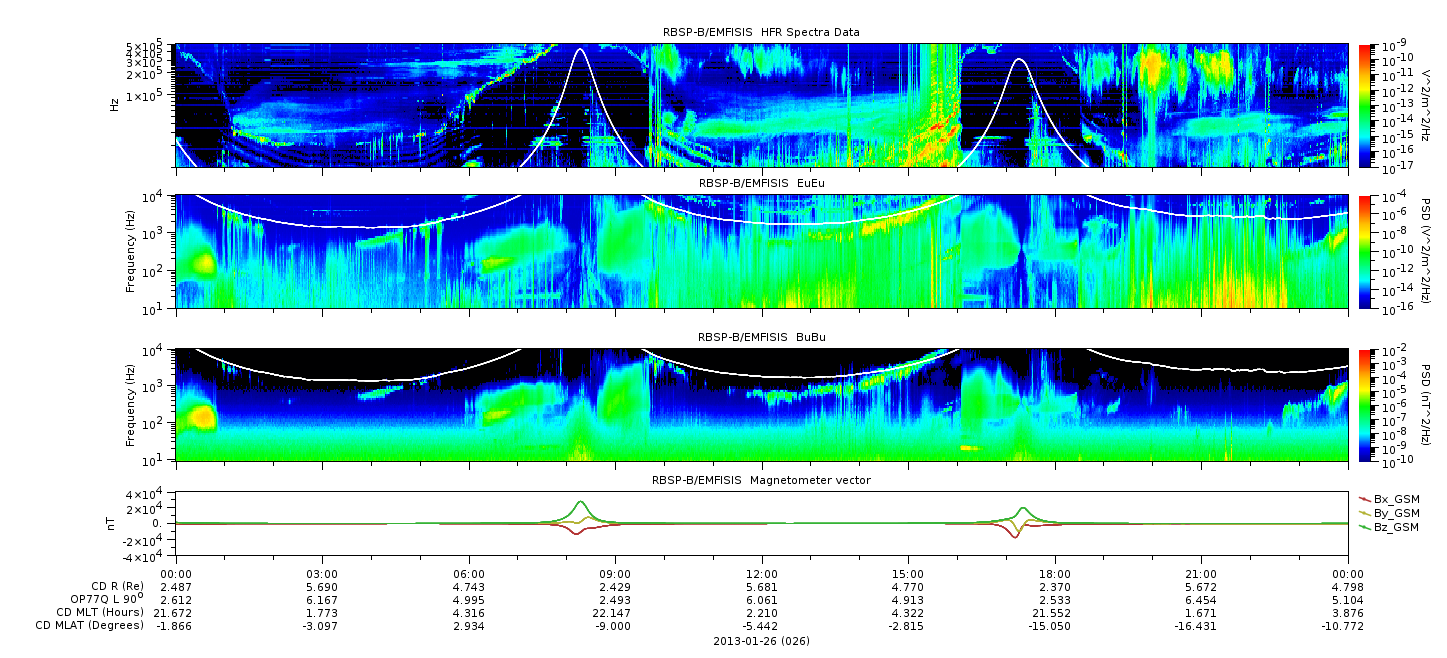Click the HFR Spectra Data panel title
Image resolution: width=1447 pixels, height=658 pixels.
[x=761, y=32]
